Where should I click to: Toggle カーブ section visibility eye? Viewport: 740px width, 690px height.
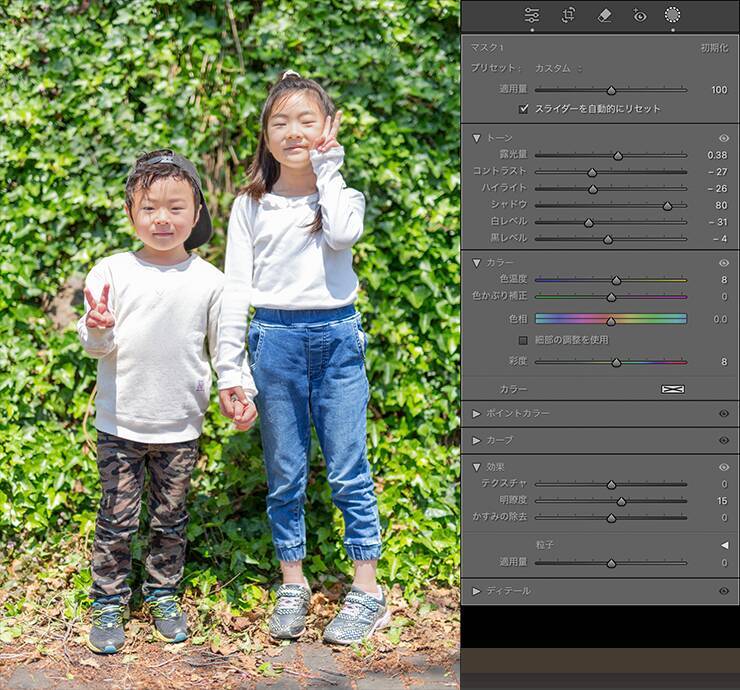coord(723,440)
